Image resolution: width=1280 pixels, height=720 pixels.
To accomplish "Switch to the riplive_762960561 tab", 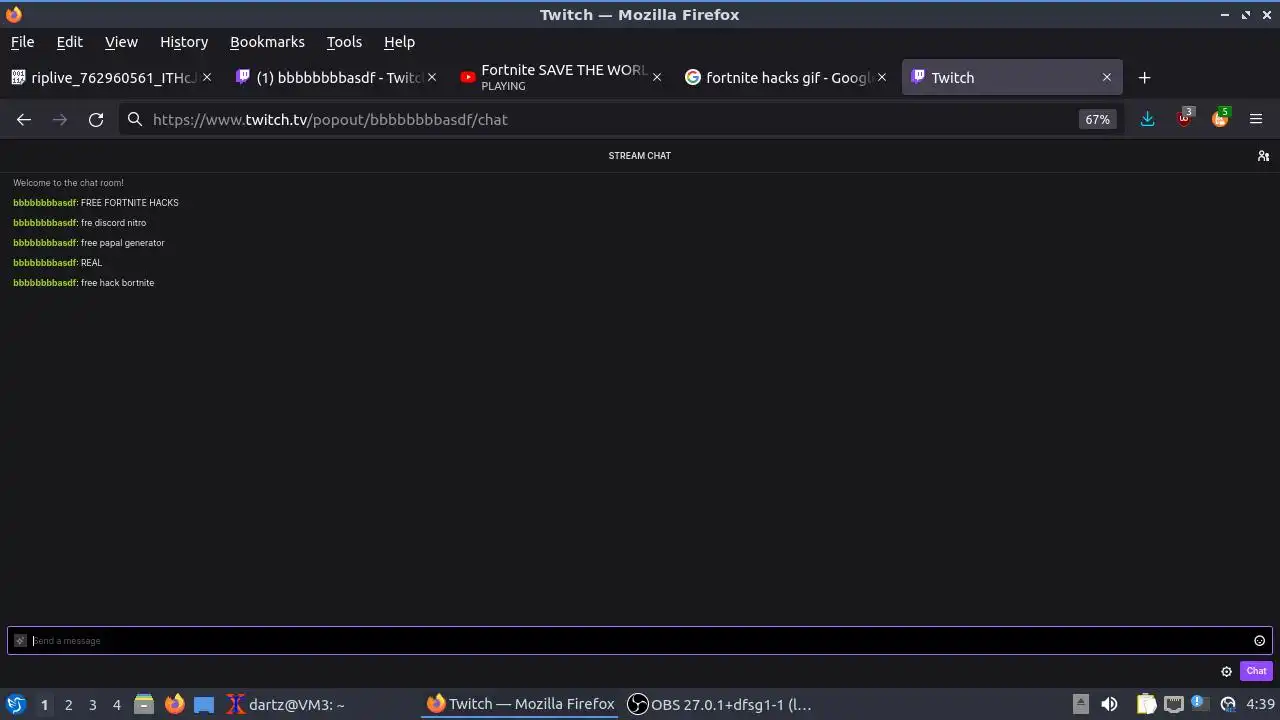I will (110, 77).
